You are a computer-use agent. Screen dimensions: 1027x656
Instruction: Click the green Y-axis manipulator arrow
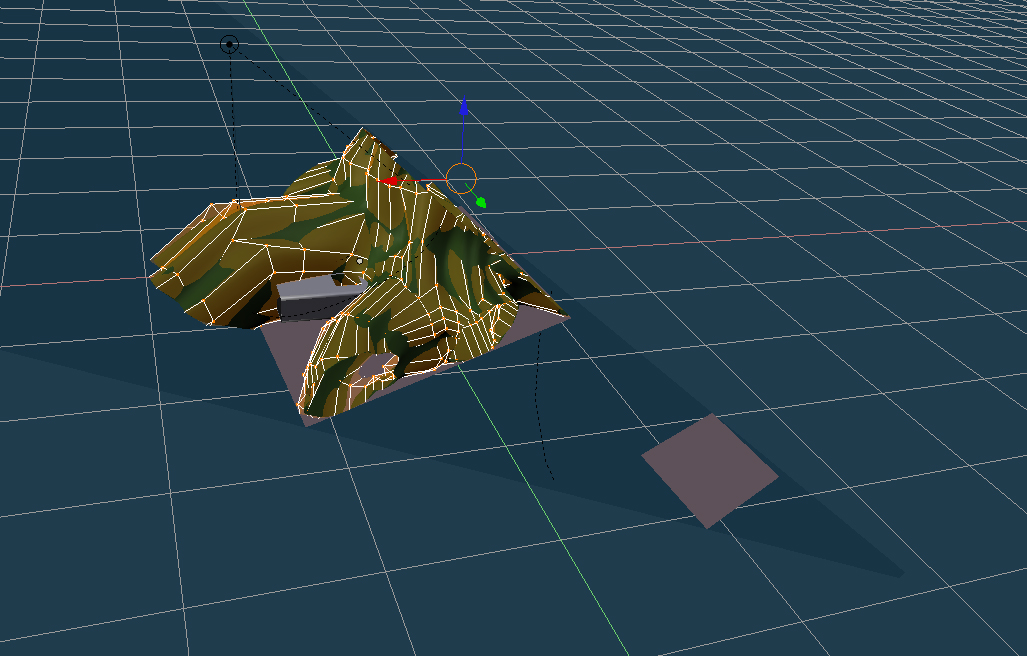tap(481, 202)
